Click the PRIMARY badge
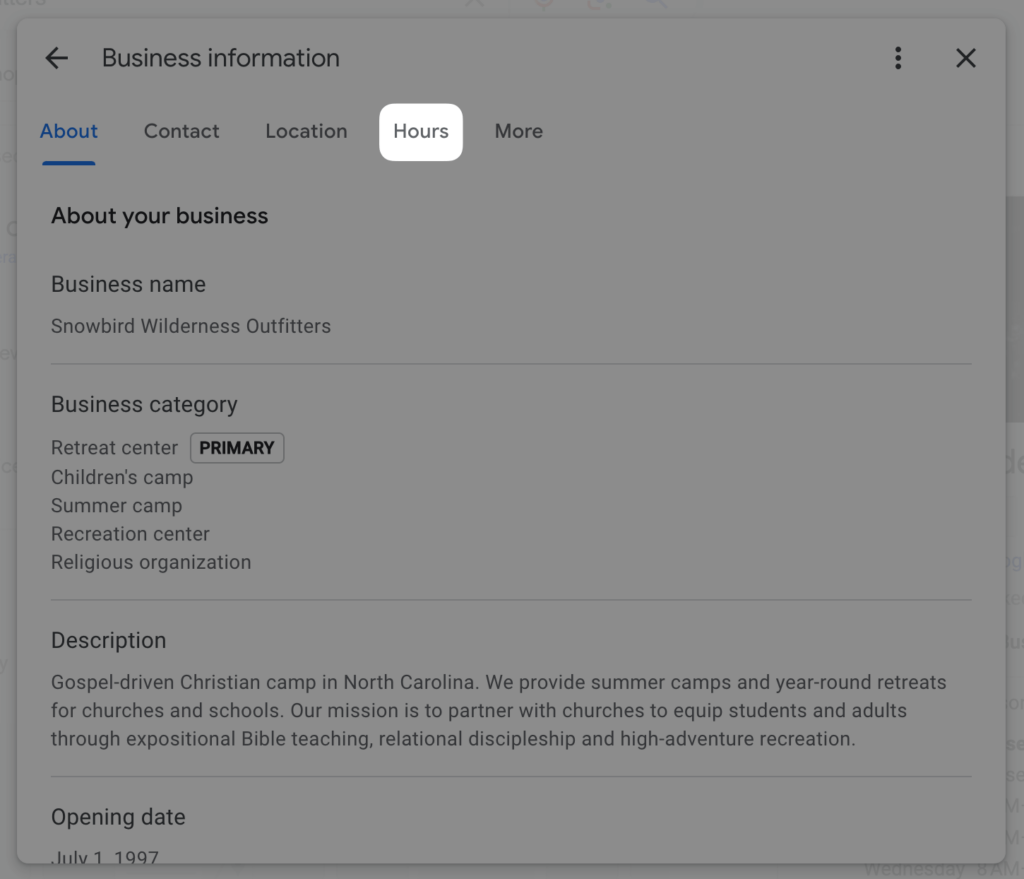The height and width of the screenshot is (879, 1024). [237, 448]
